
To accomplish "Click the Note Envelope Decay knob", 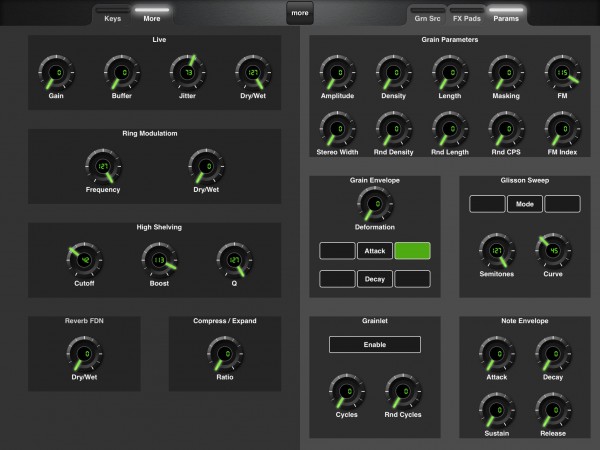I will click(x=553, y=354).
